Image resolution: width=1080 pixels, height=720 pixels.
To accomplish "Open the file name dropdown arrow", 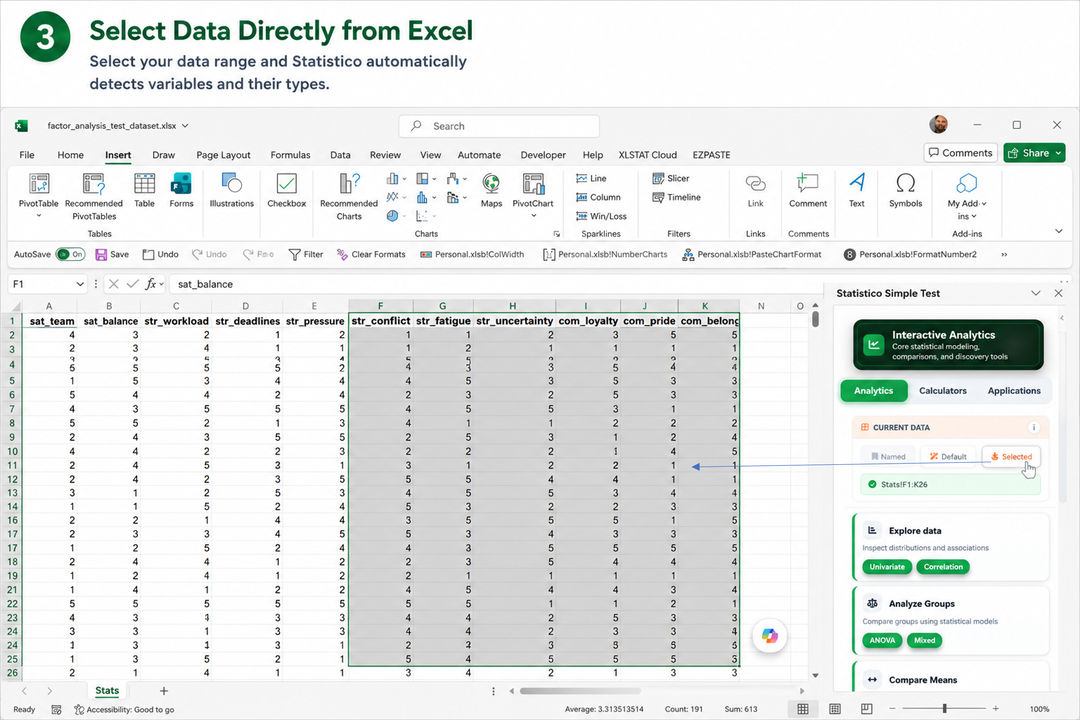I will coord(185,126).
